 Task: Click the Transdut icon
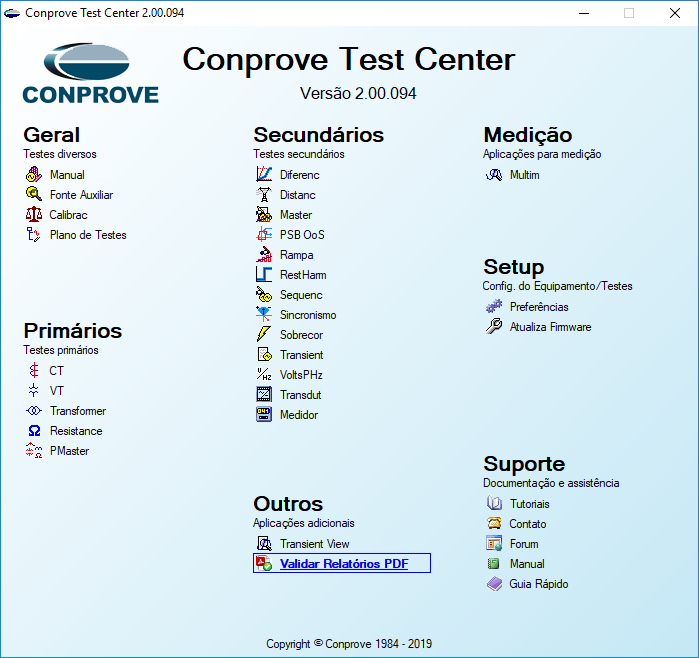(x=264, y=395)
